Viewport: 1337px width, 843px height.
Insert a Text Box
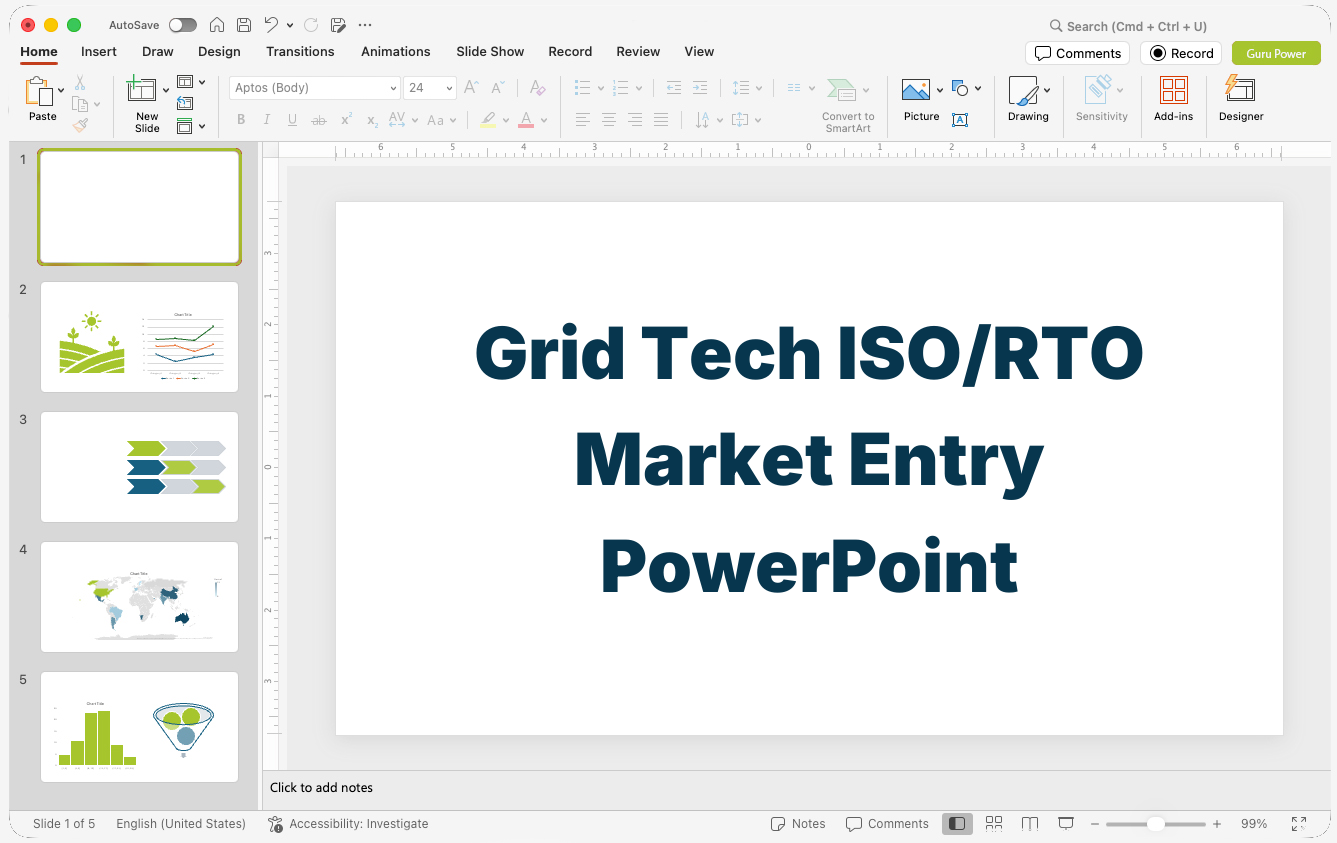click(x=960, y=120)
